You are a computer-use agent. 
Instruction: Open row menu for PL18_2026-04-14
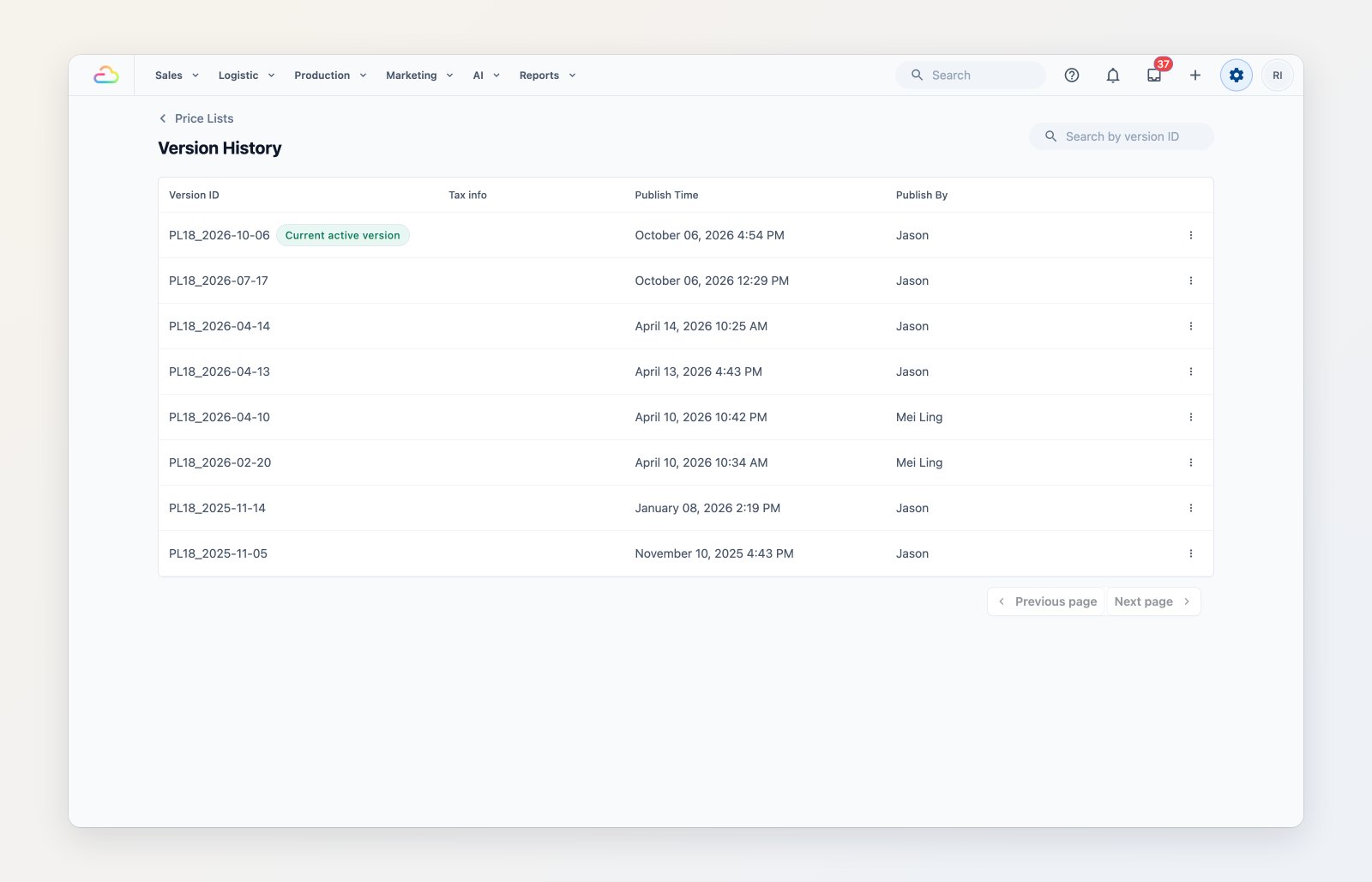(1191, 326)
